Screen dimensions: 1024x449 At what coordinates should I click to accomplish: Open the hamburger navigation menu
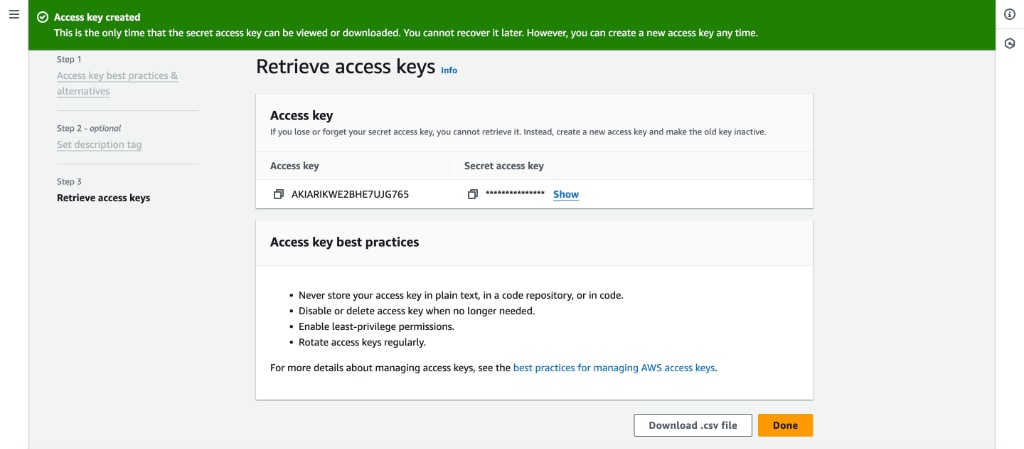(x=14, y=14)
